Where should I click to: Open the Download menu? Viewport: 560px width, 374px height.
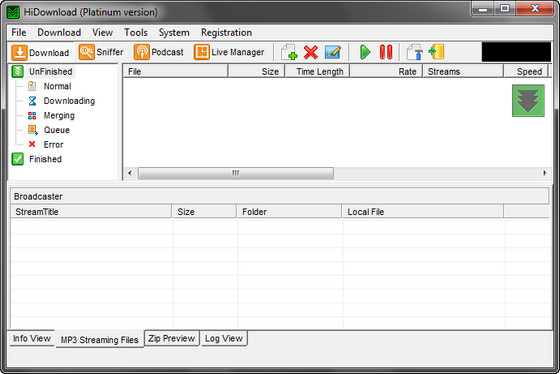59,33
